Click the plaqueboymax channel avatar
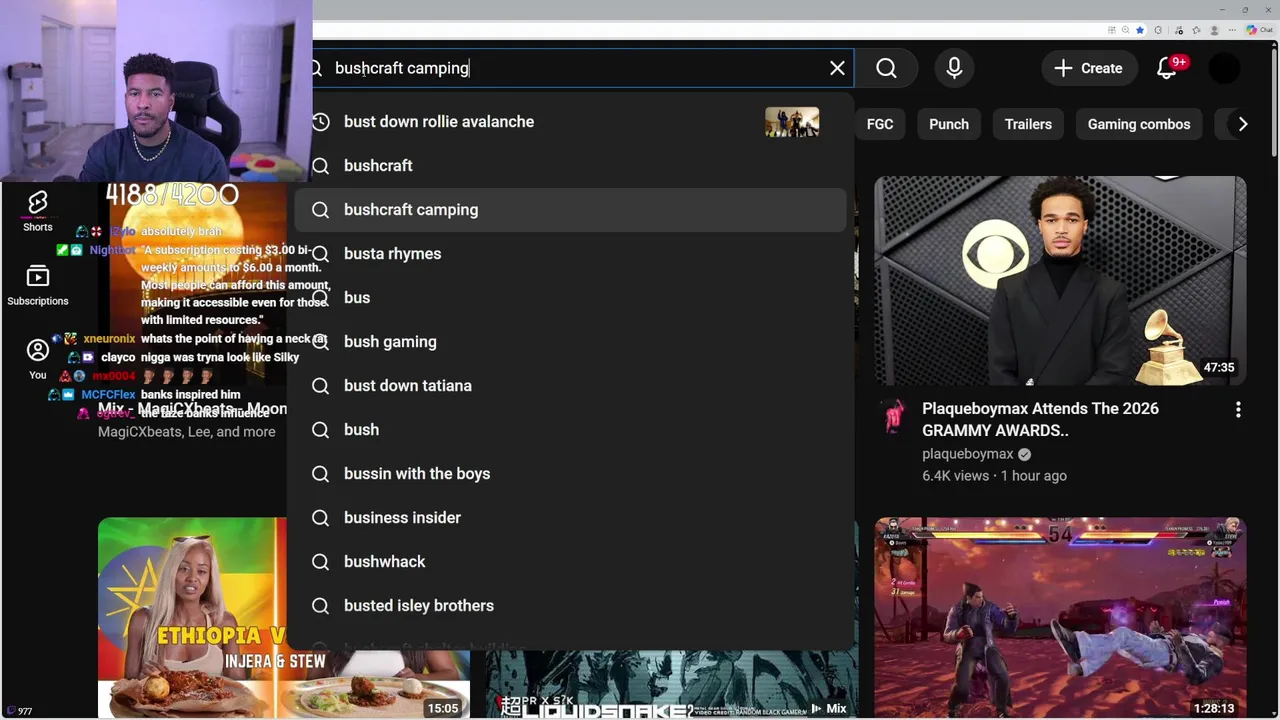 click(894, 416)
